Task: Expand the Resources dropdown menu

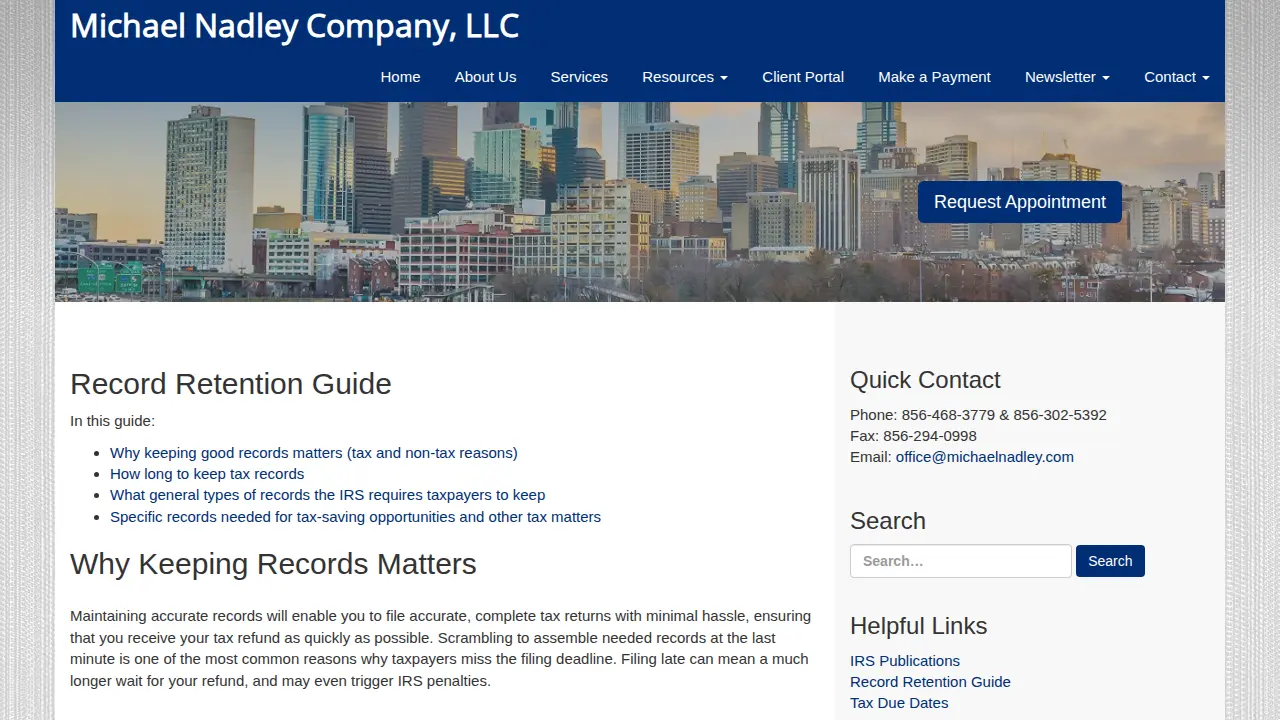Action: (685, 77)
